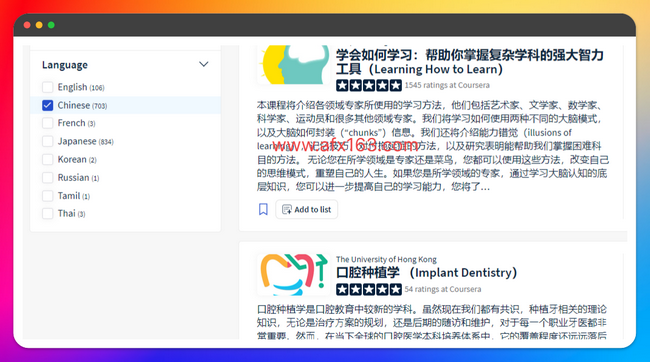Open the Implant Dentistry course title

(x=427, y=273)
